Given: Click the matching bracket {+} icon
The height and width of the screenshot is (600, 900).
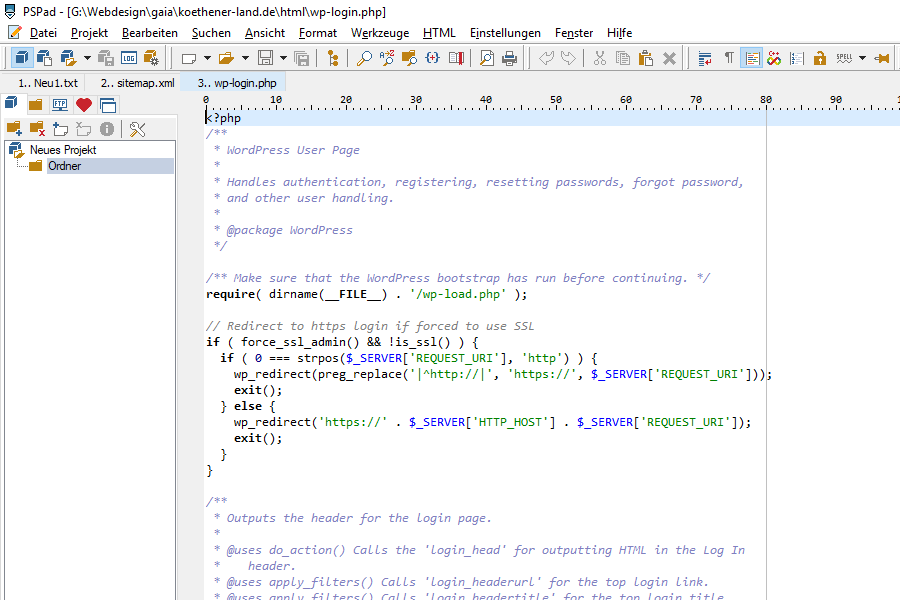Looking at the screenshot, I should pos(432,58).
